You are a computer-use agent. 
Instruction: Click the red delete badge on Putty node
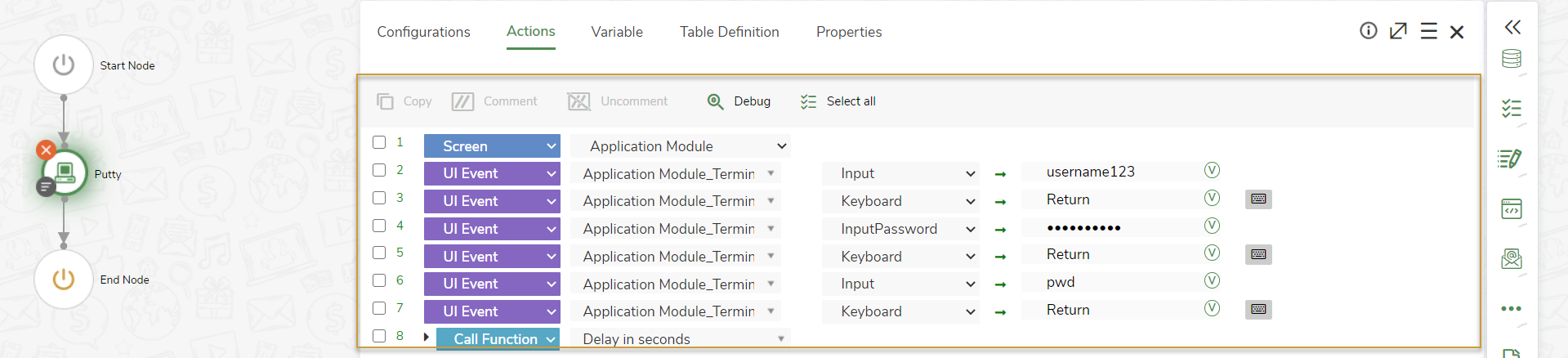point(46,150)
